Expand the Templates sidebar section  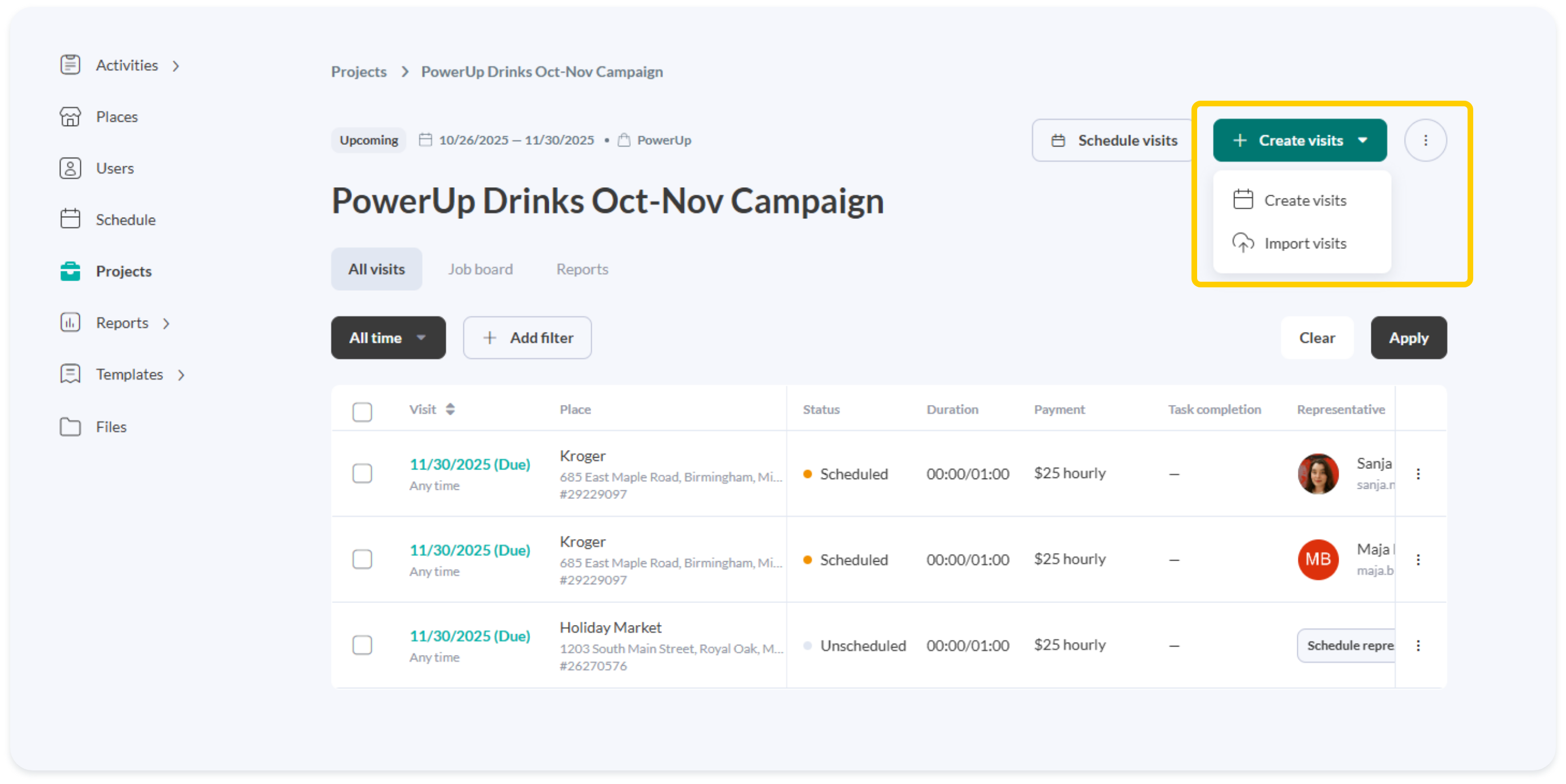[x=180, y=375]
